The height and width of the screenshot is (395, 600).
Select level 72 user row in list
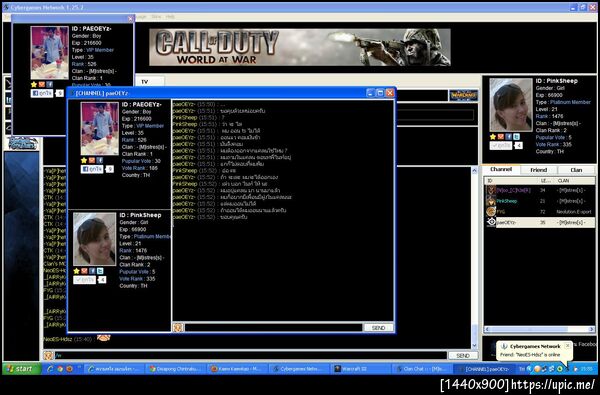click(x=540, y=212)
